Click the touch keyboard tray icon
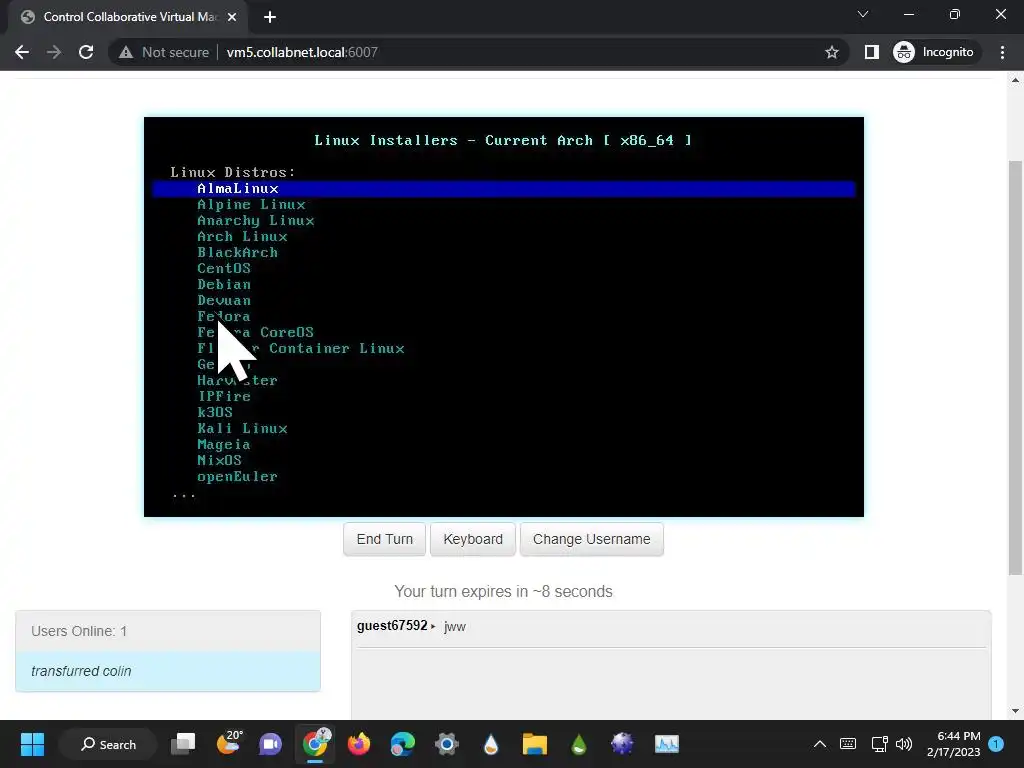1024x768 pixels. point(848,744)
